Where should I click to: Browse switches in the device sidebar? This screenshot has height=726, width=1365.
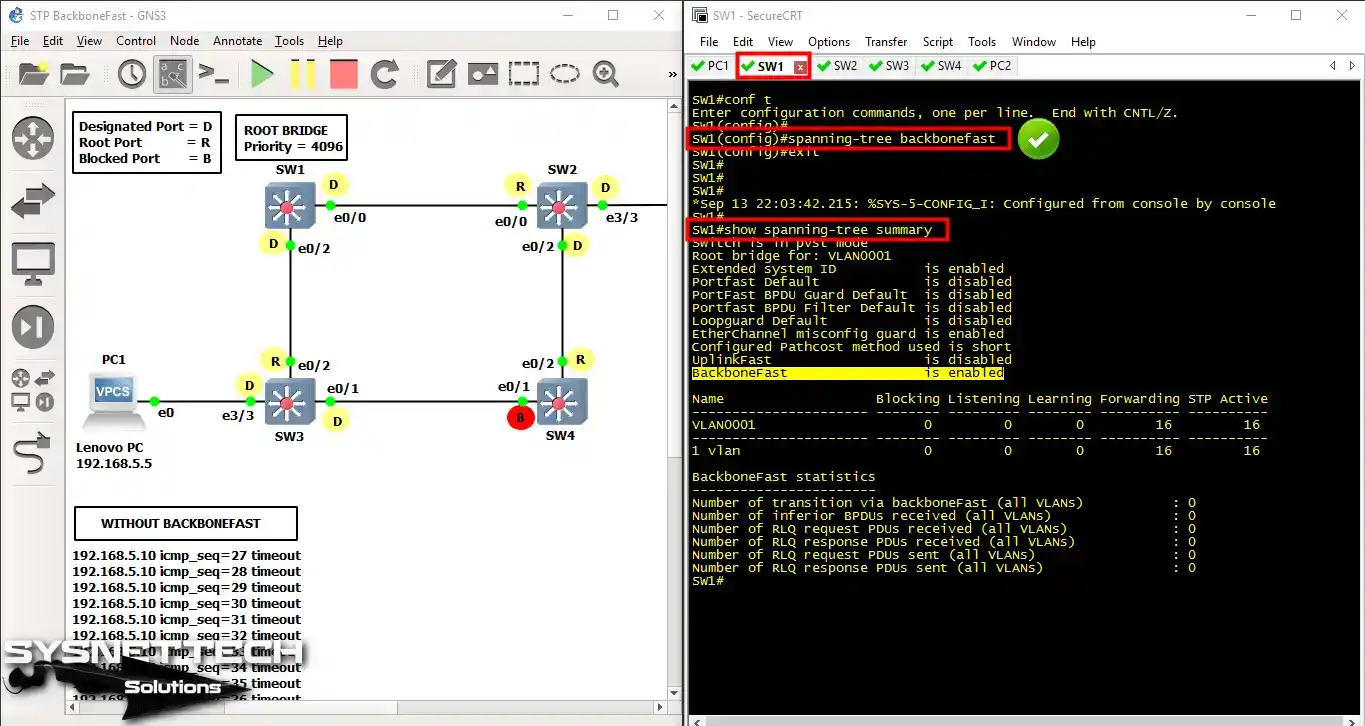(33, 200)
